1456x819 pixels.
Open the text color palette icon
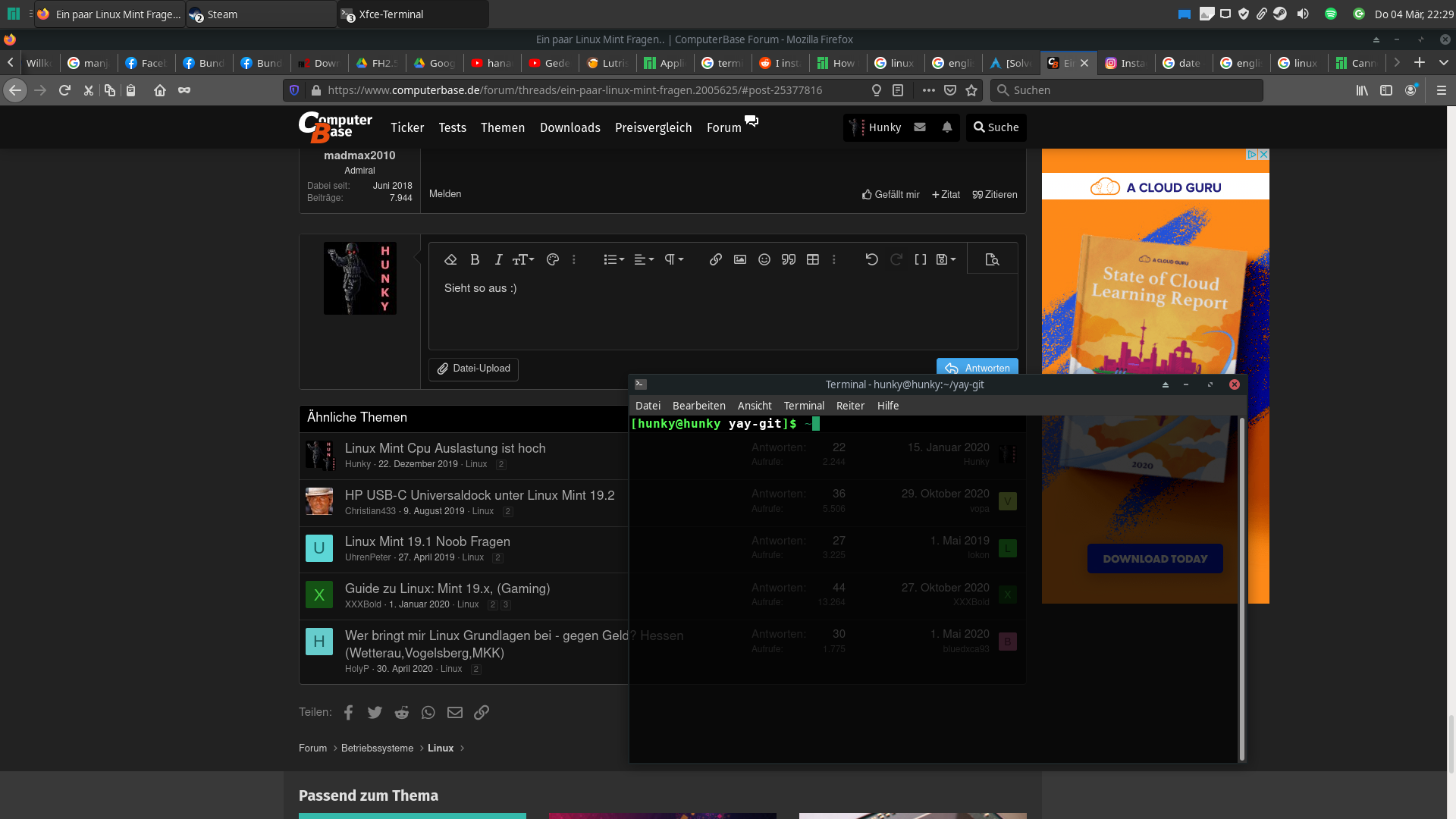553,259
